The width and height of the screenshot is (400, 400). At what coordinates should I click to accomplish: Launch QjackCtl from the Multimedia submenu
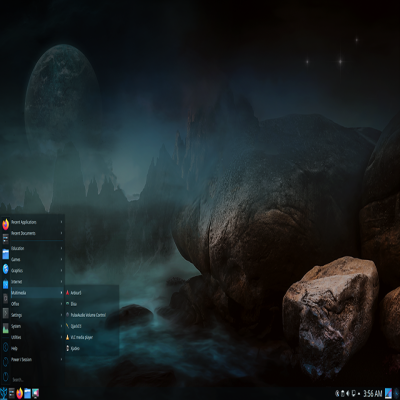(x=92, y=326)
